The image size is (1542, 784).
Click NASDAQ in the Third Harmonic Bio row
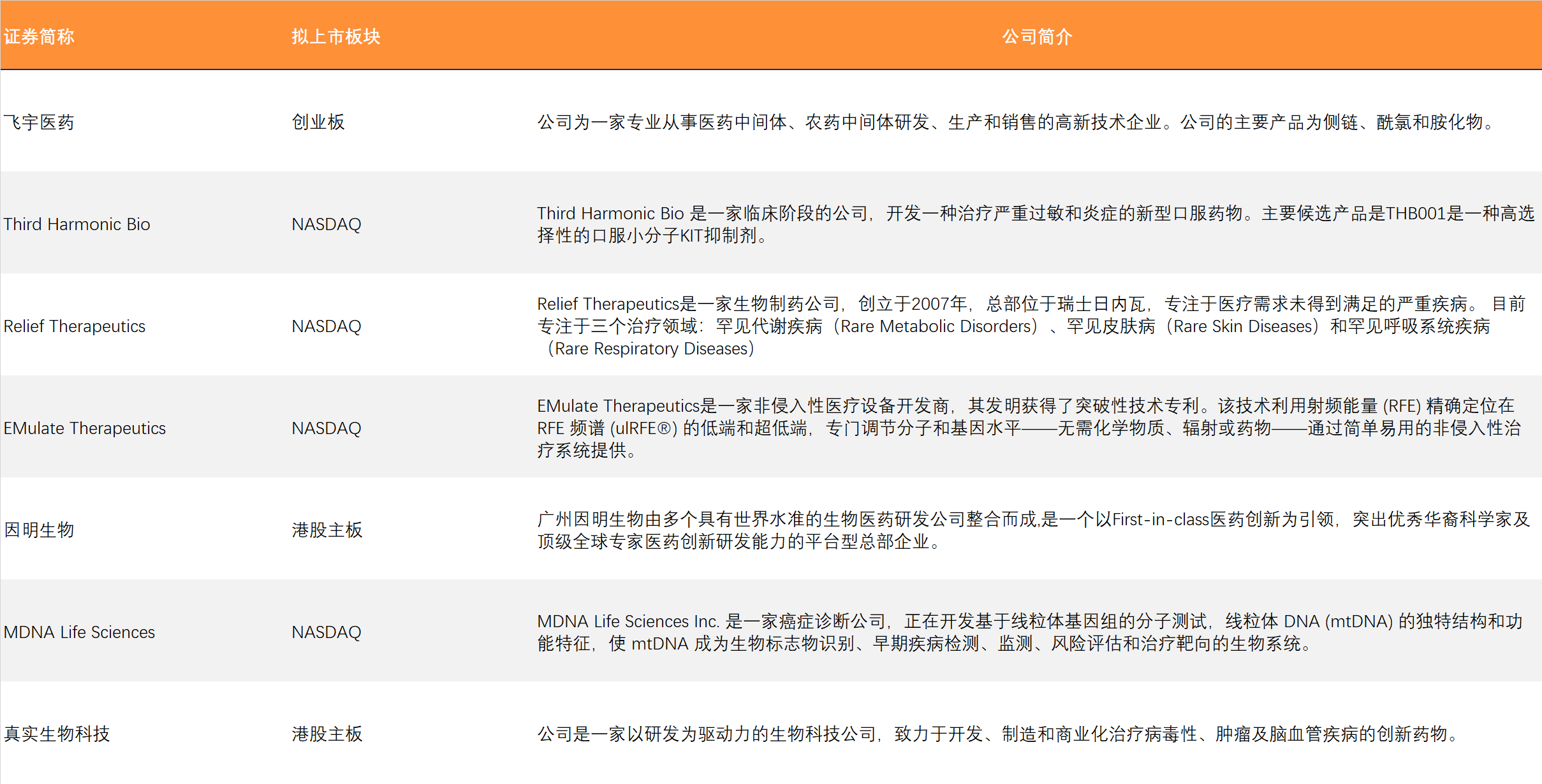point(327,224)
